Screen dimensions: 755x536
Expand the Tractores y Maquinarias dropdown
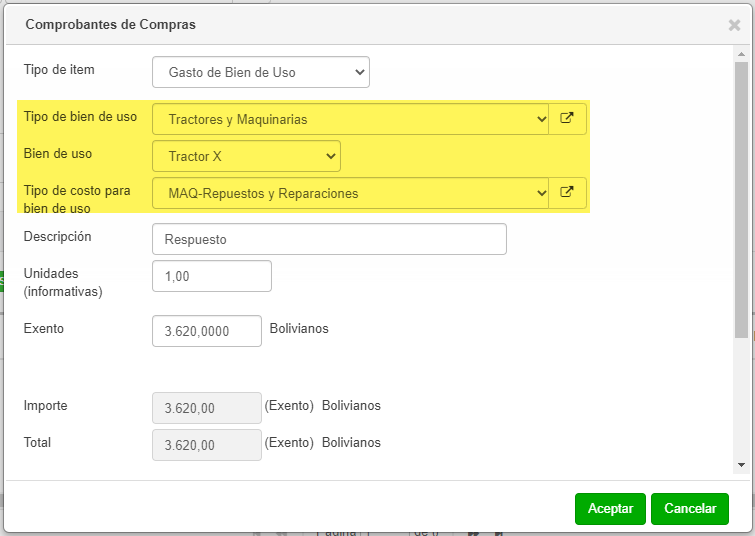(351, 119)
